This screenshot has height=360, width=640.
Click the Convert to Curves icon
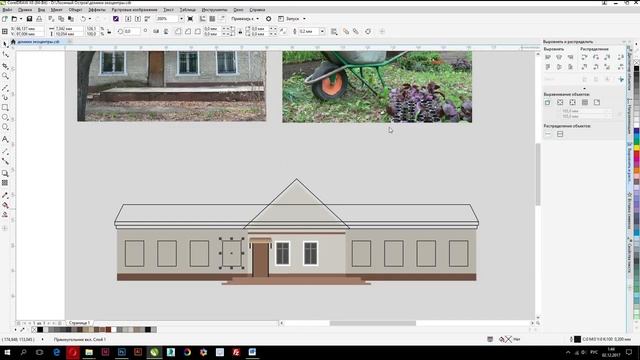pyautogui.click(x=368, y=31)
